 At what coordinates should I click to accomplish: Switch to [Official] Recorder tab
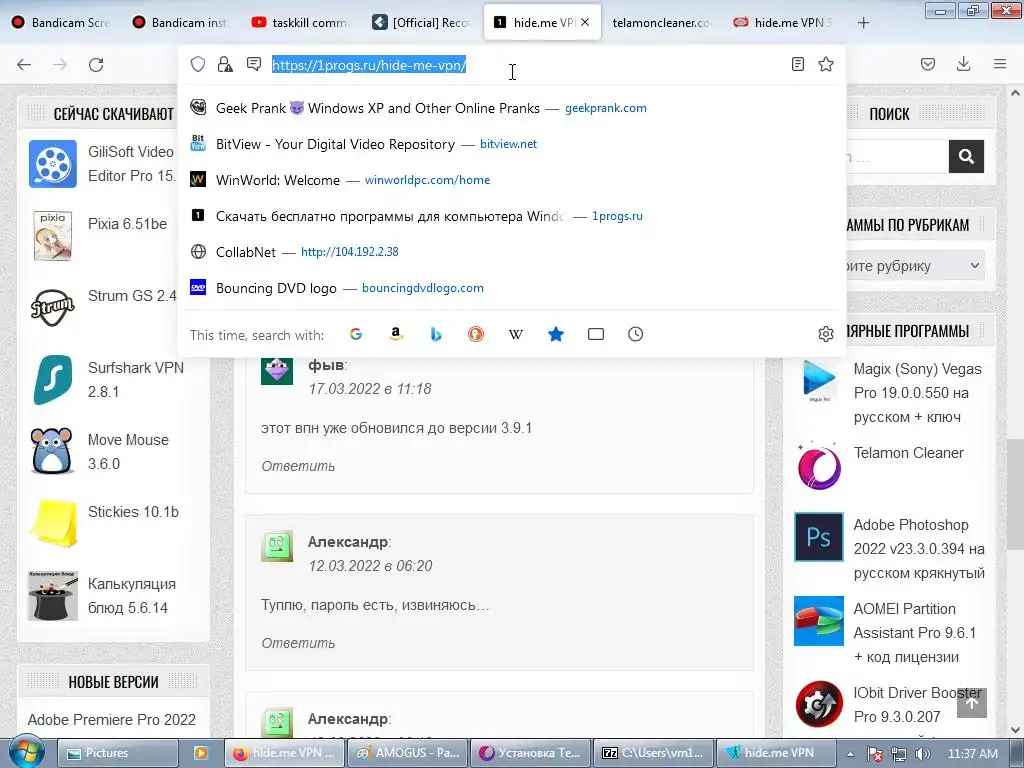click(421, 22)
